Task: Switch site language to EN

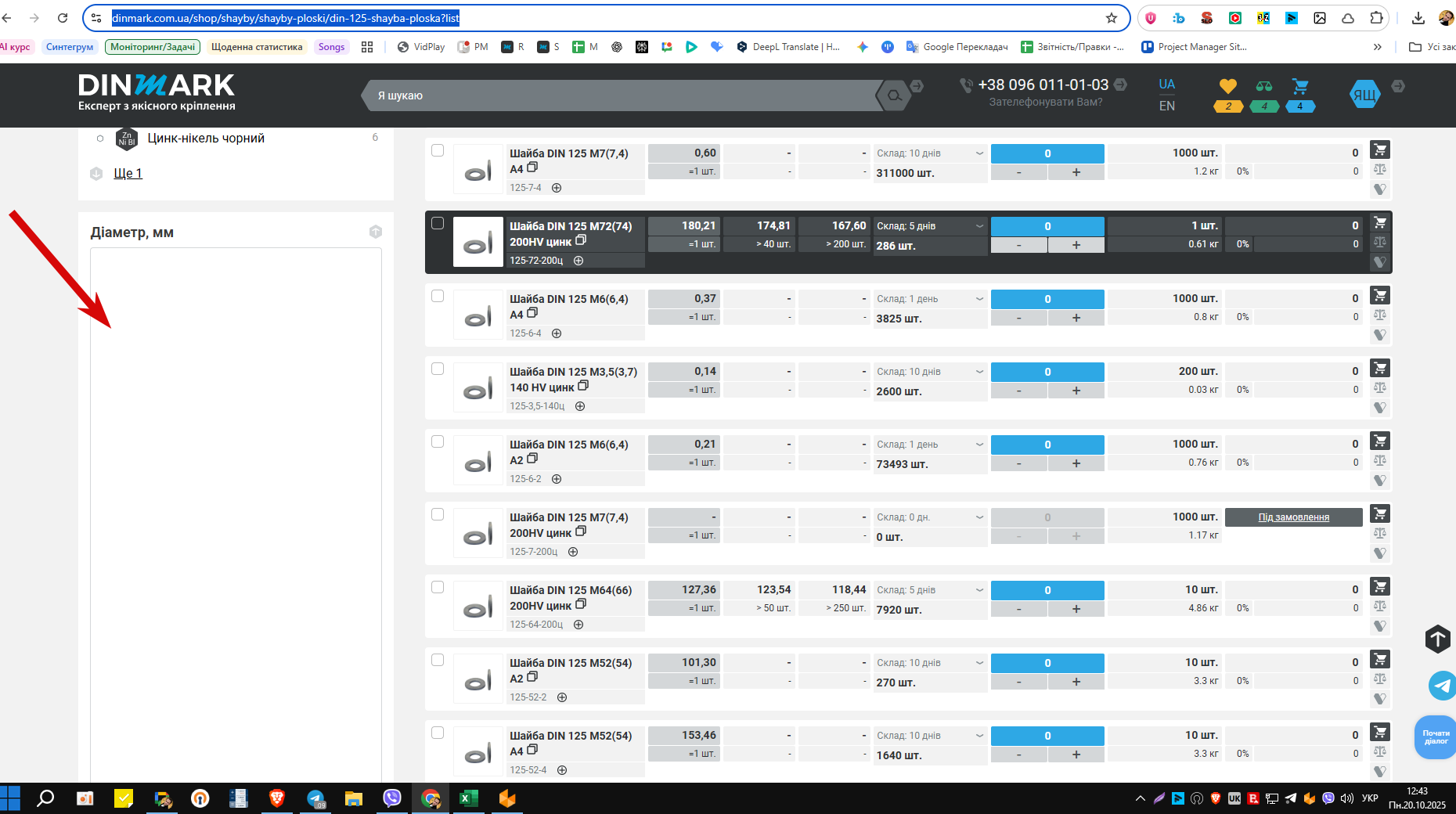Action: (1166, 106)
